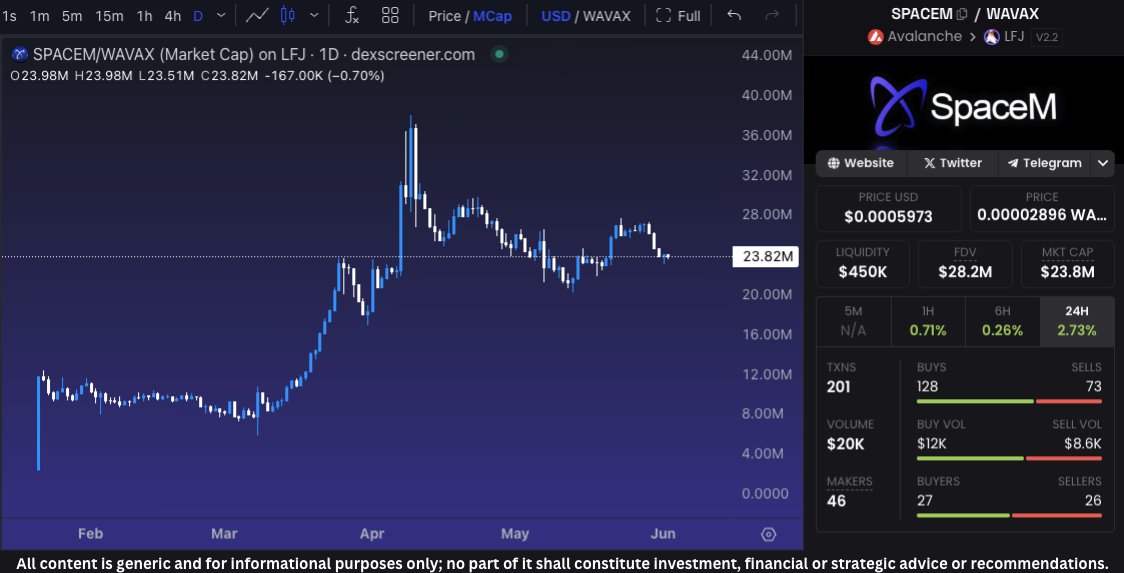Click the Mar label on time axis
Image resolution: width=1124 pixels, height=573 pixels.
click(x=224, y=534)
